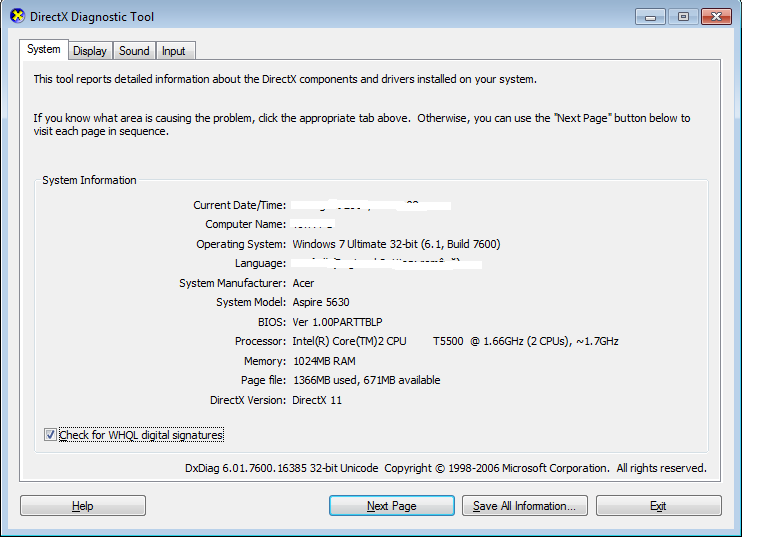
Task: Select the System tab
Action: [x=44, y=50]
